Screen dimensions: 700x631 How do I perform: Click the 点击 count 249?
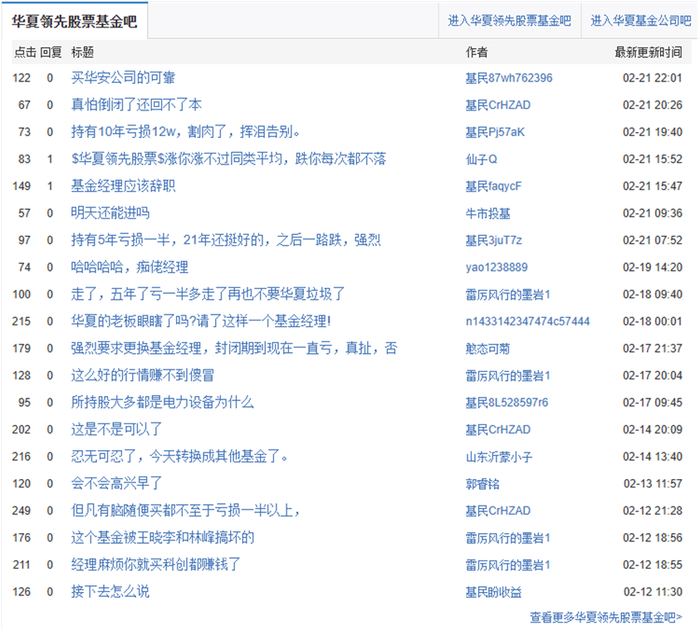tap(21, 511)
